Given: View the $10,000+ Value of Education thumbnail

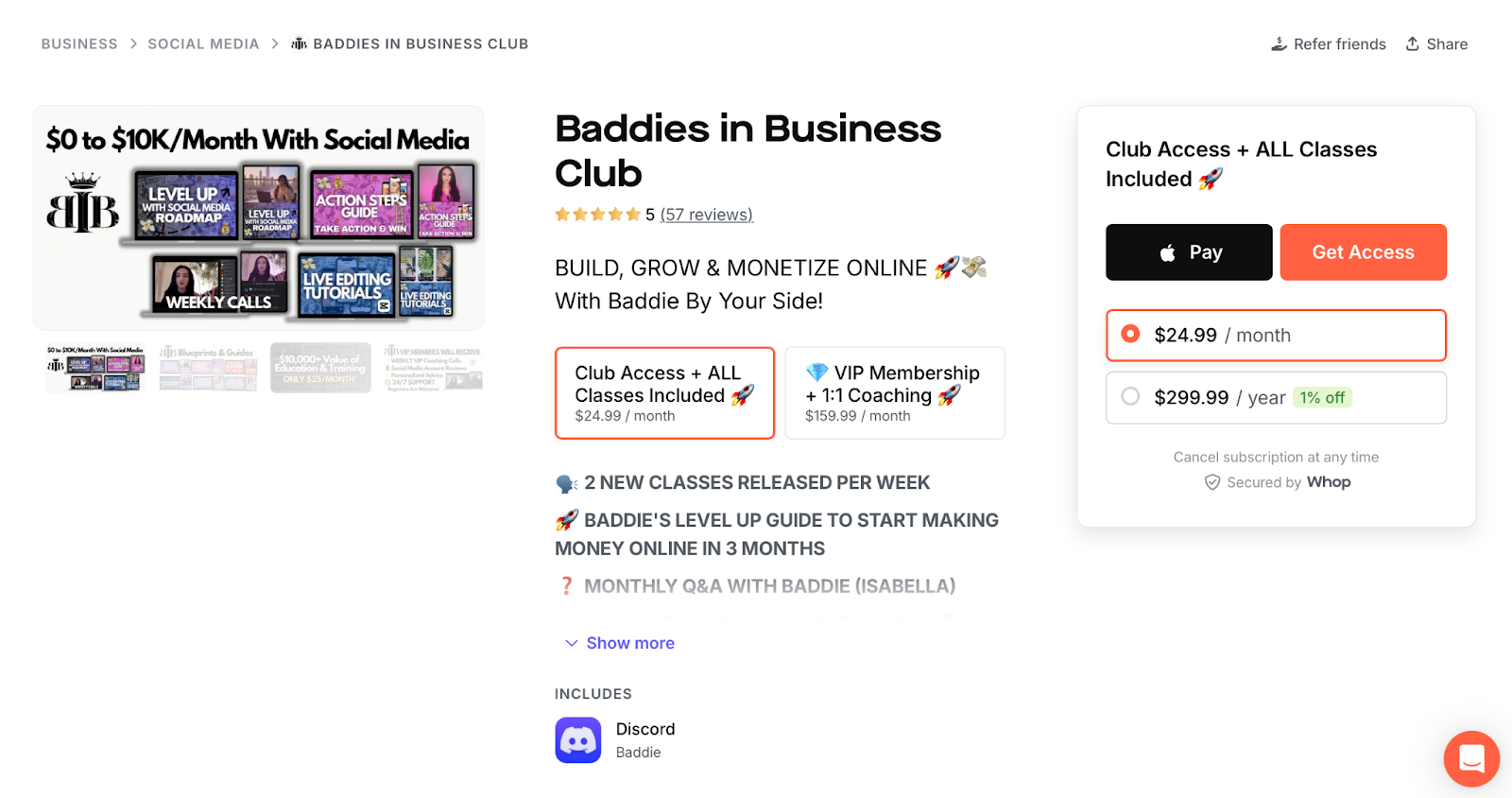Looking at the screenshot, I should click(x=320, y=368).
